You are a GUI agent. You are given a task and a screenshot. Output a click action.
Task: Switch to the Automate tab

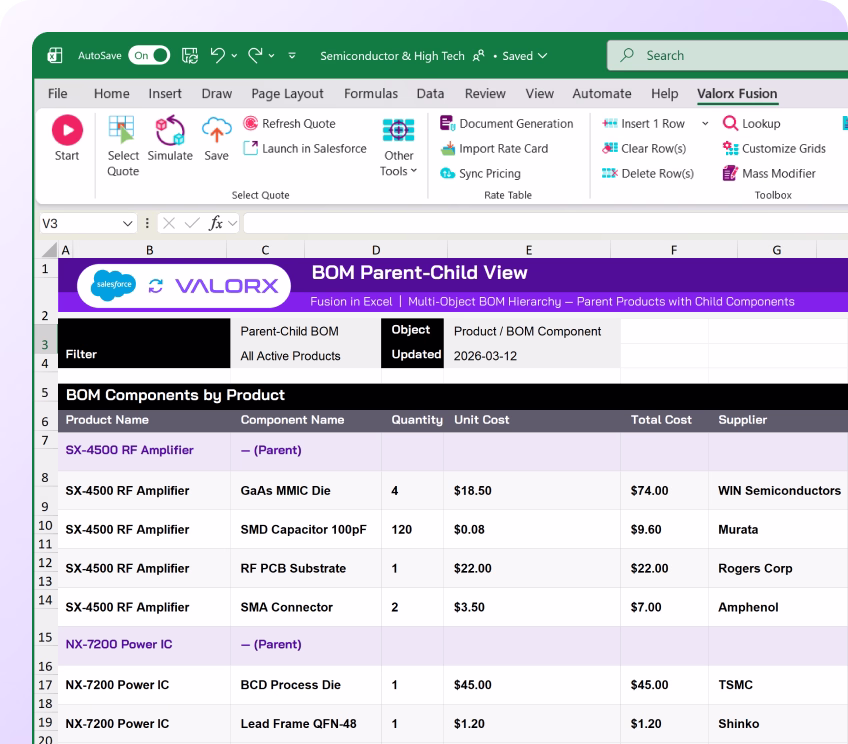point(602,94)
